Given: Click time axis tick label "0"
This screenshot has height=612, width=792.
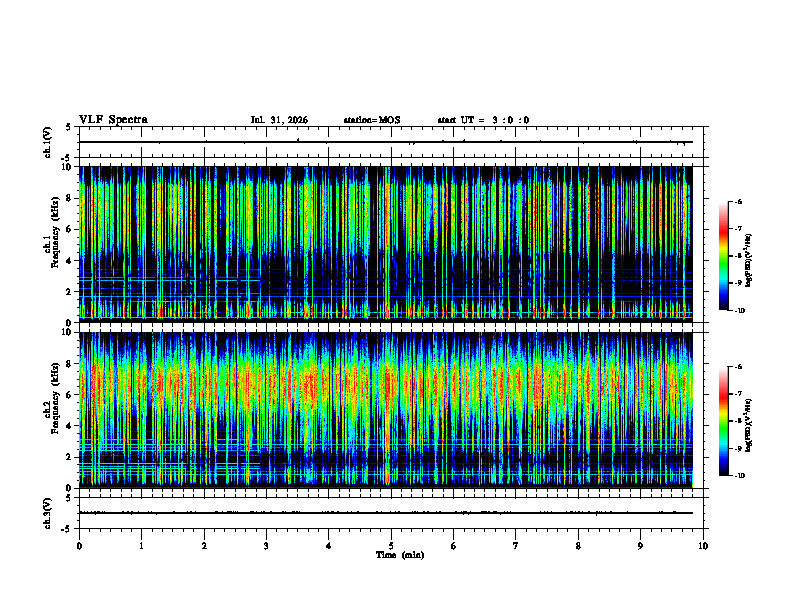Looking at the screenshot, I should tap(79, 546).
